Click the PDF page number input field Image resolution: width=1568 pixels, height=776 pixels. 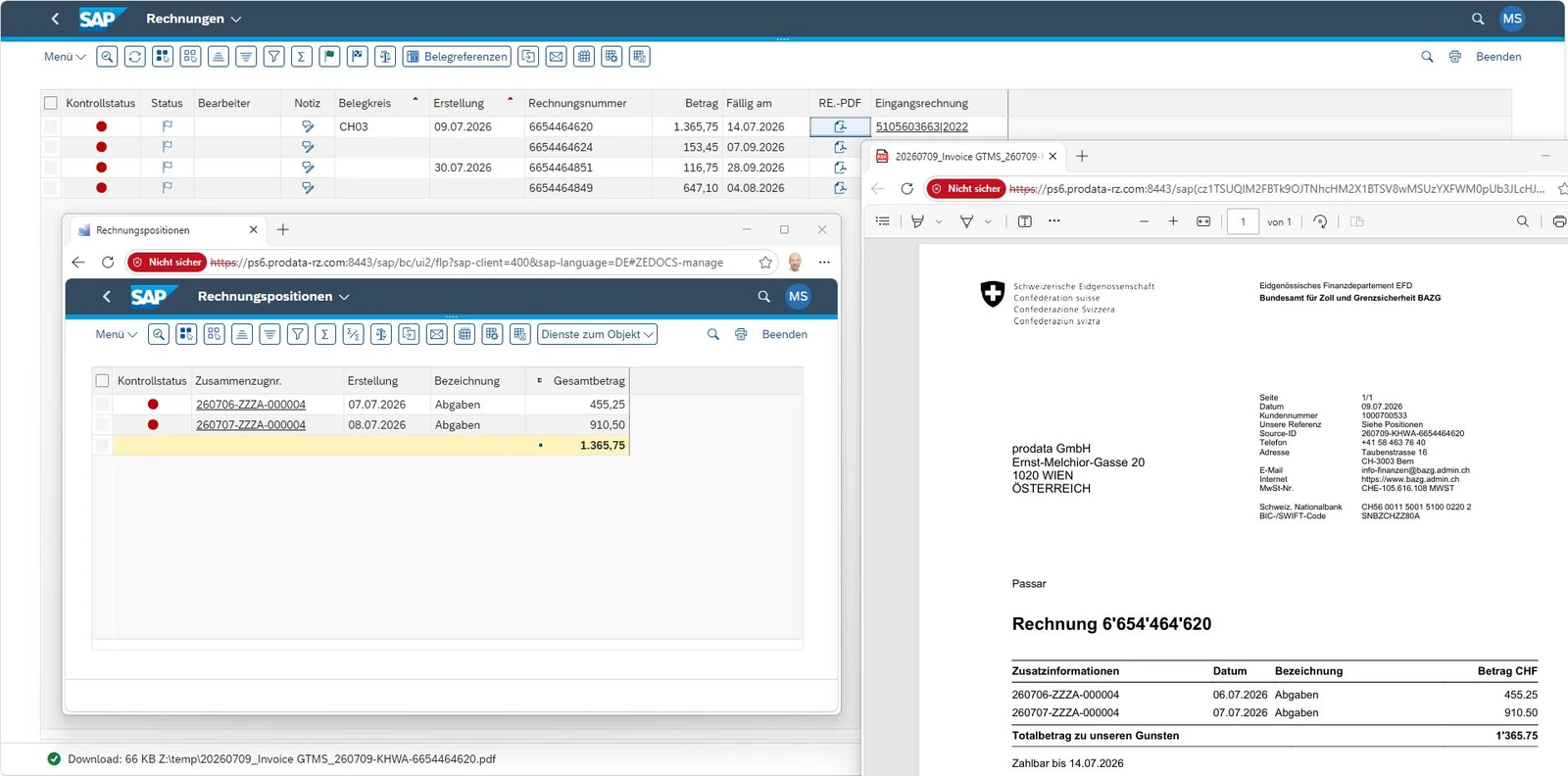tap(1244, 221)
